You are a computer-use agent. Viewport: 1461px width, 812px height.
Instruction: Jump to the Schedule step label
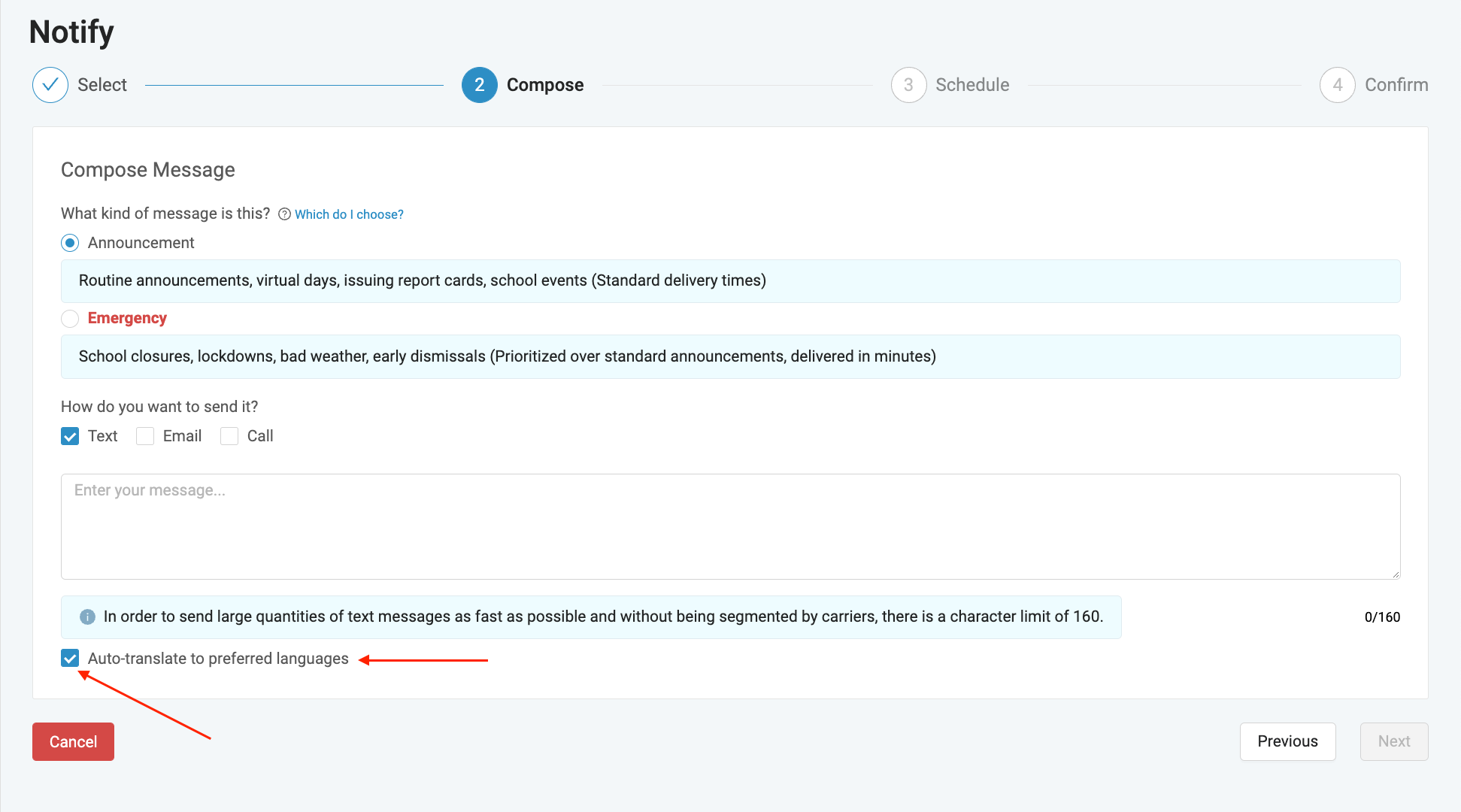(x=972, y=85)
